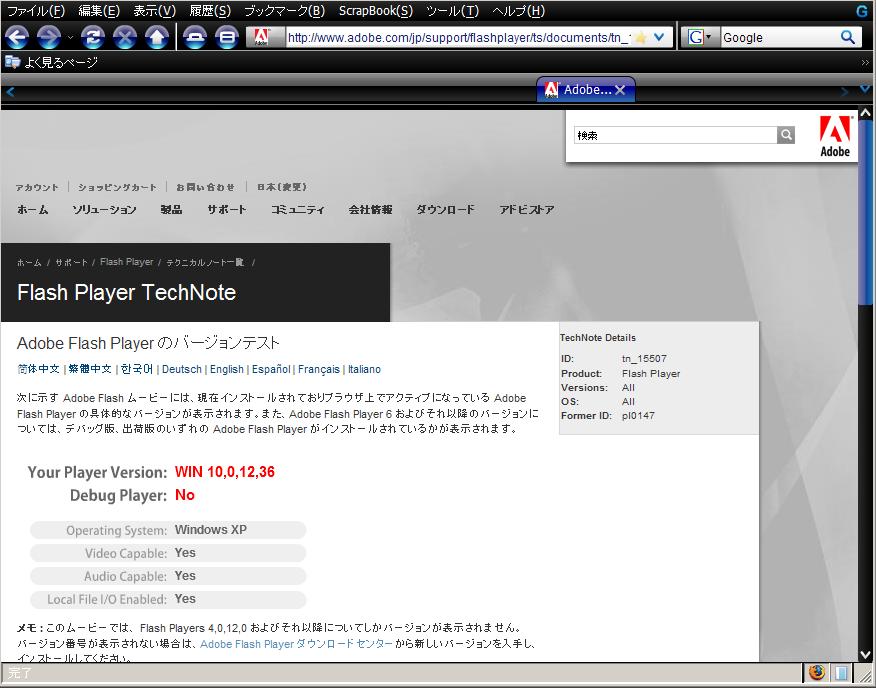
Task: Switch to 繁體中文 language version
Action: click(x=90, y=369)
